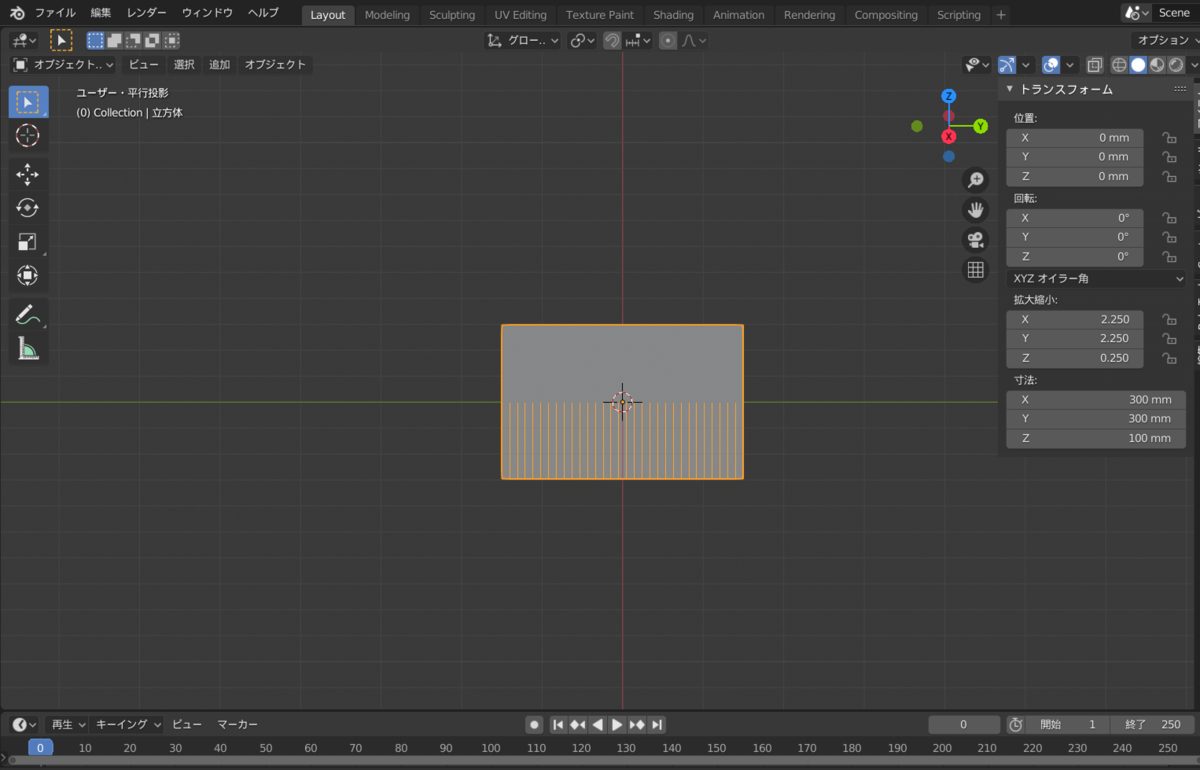1200x770 pixels.
Task: Toggle lock for location X
Action: pos(1168,138)
